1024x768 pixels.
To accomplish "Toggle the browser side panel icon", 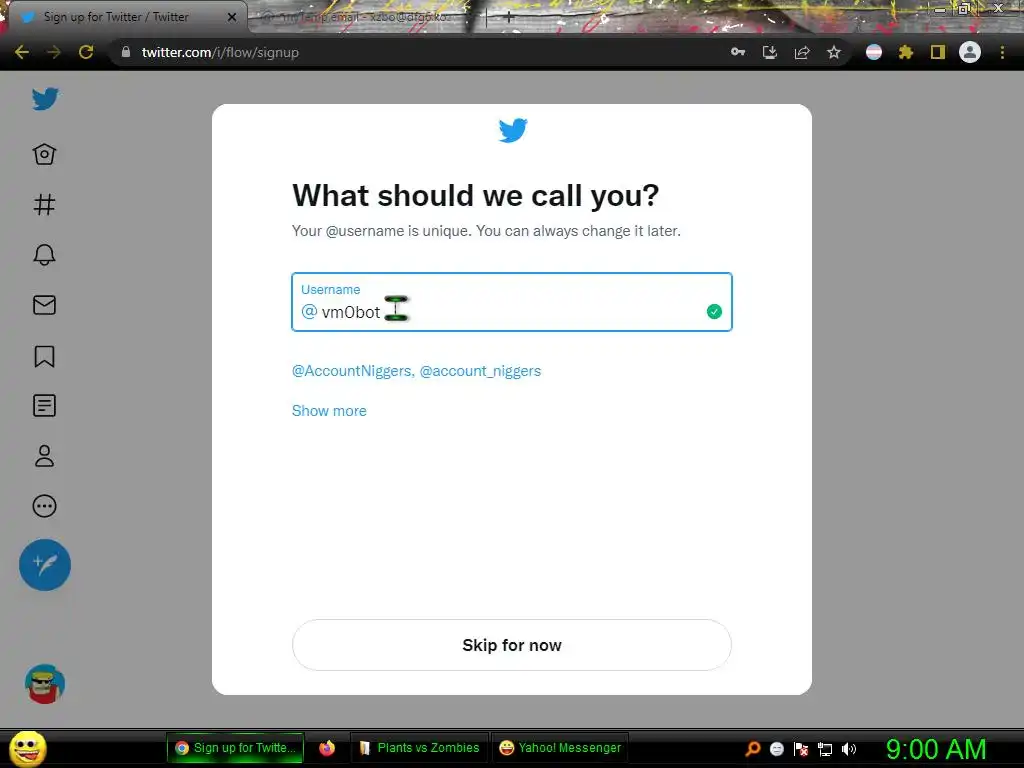I will point(938,52).
